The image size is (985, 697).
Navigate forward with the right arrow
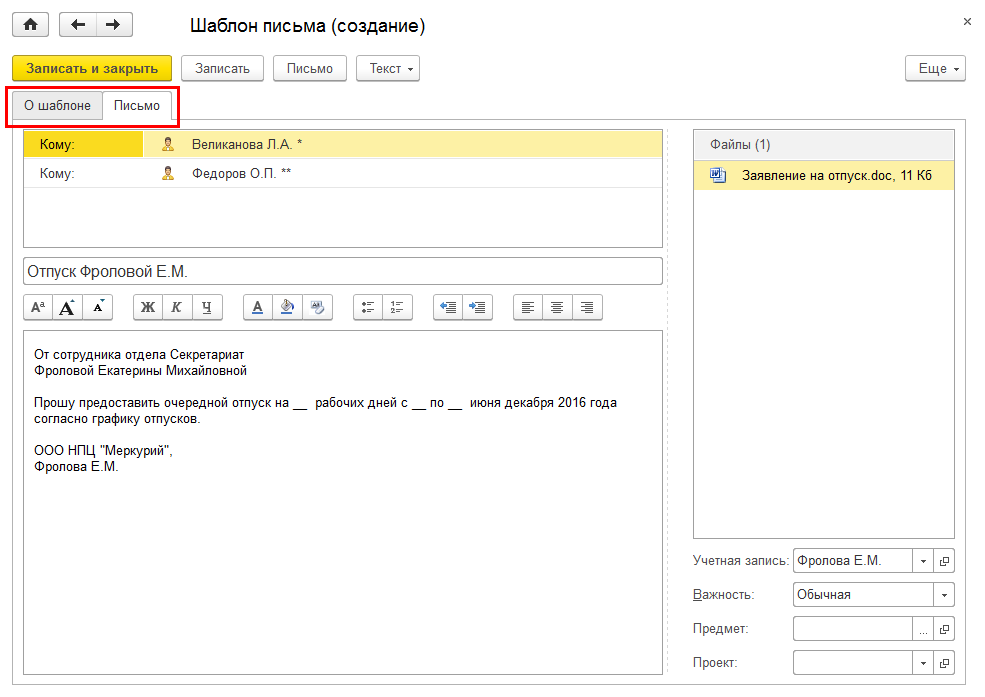click(x=114, y=25)
